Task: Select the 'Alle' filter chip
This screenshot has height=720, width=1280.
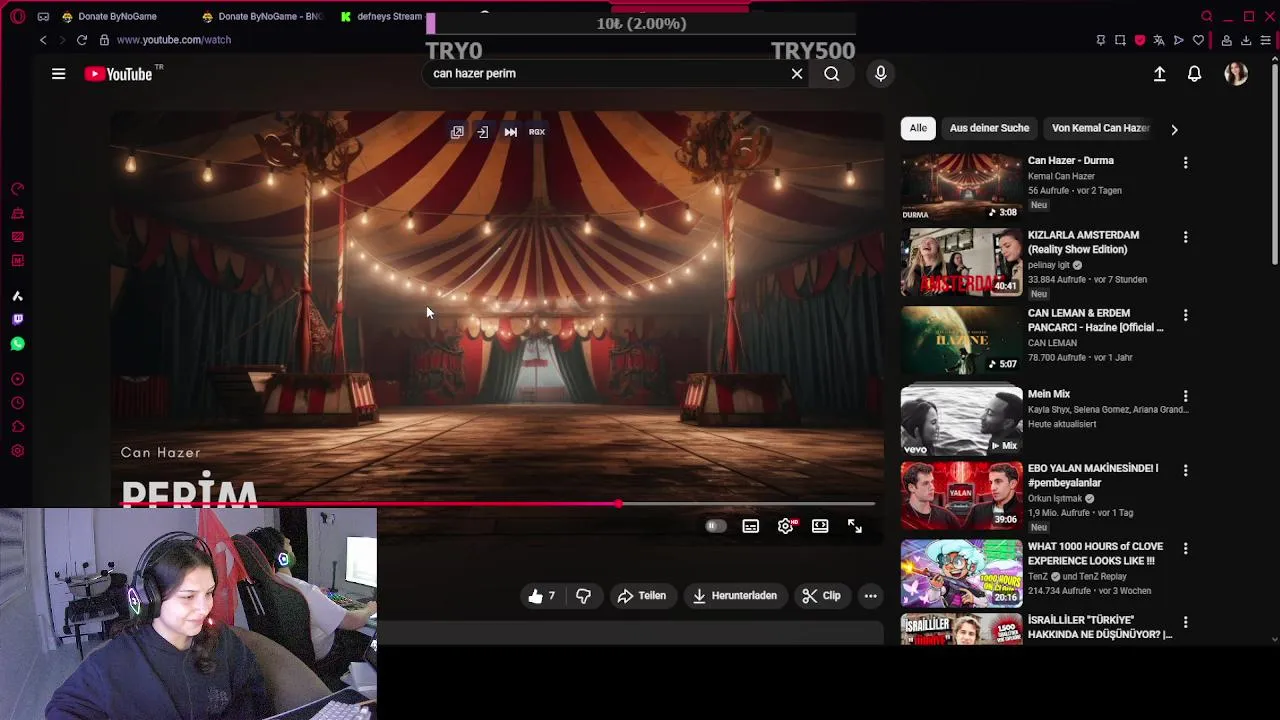Action: (x=918, y=128)
